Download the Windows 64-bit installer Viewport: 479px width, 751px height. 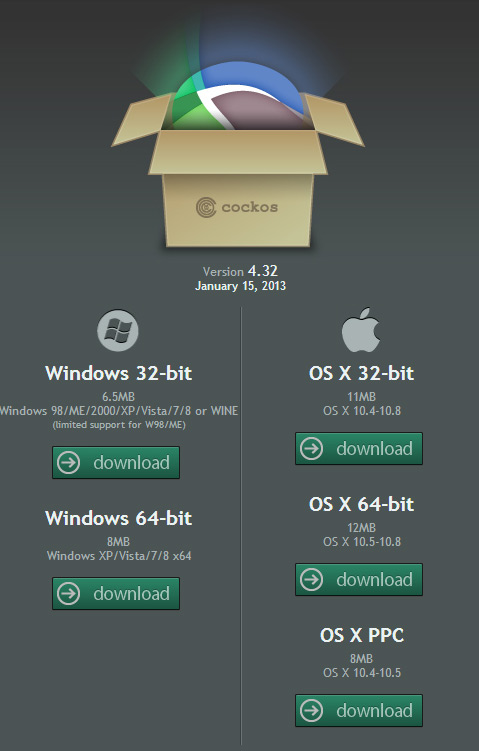point(116,593)
